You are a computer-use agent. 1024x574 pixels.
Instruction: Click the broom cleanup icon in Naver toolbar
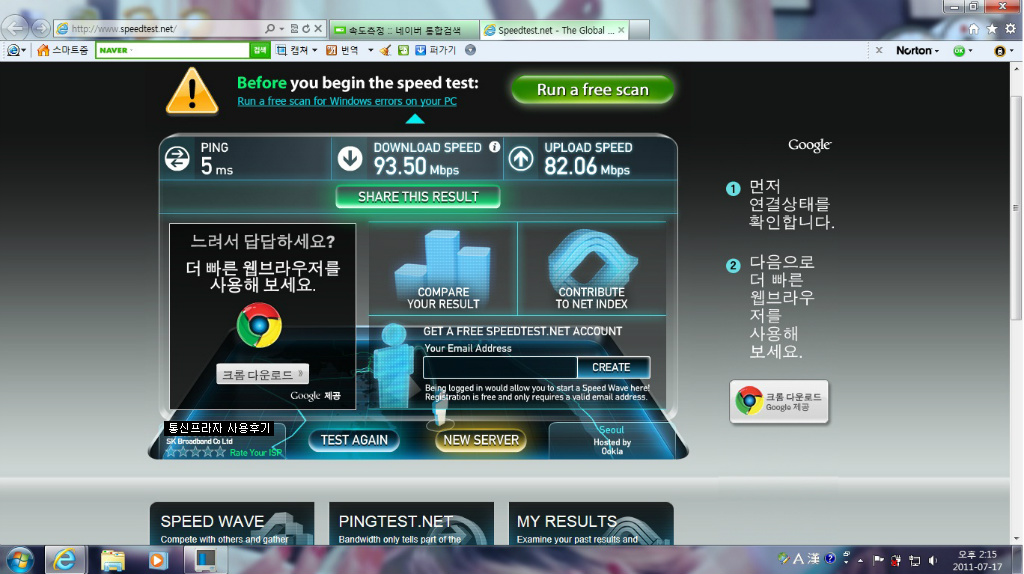(x=386, y=50)
